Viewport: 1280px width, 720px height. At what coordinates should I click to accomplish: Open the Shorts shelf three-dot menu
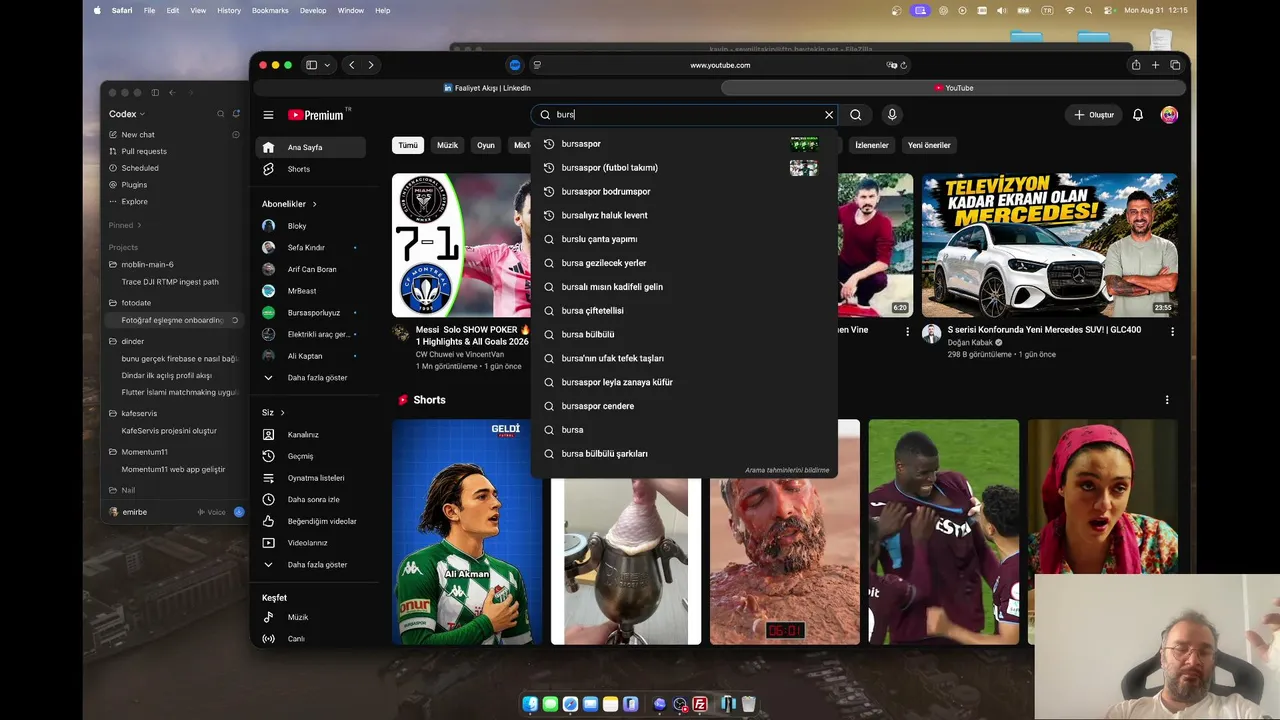pyautogui.click(x=1167, y=400)
